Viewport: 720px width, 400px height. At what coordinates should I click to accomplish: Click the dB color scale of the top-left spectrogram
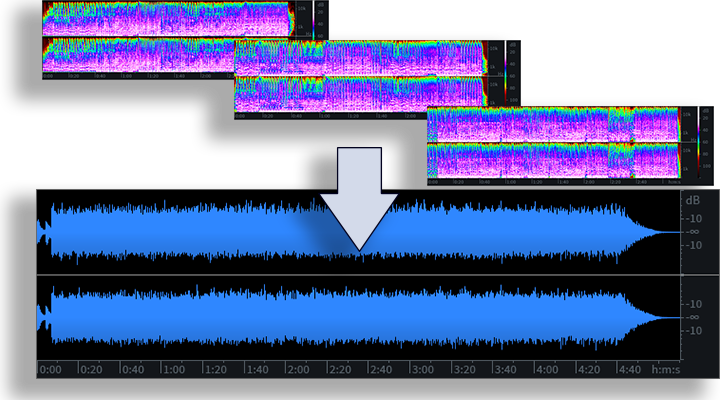point(315,21)
